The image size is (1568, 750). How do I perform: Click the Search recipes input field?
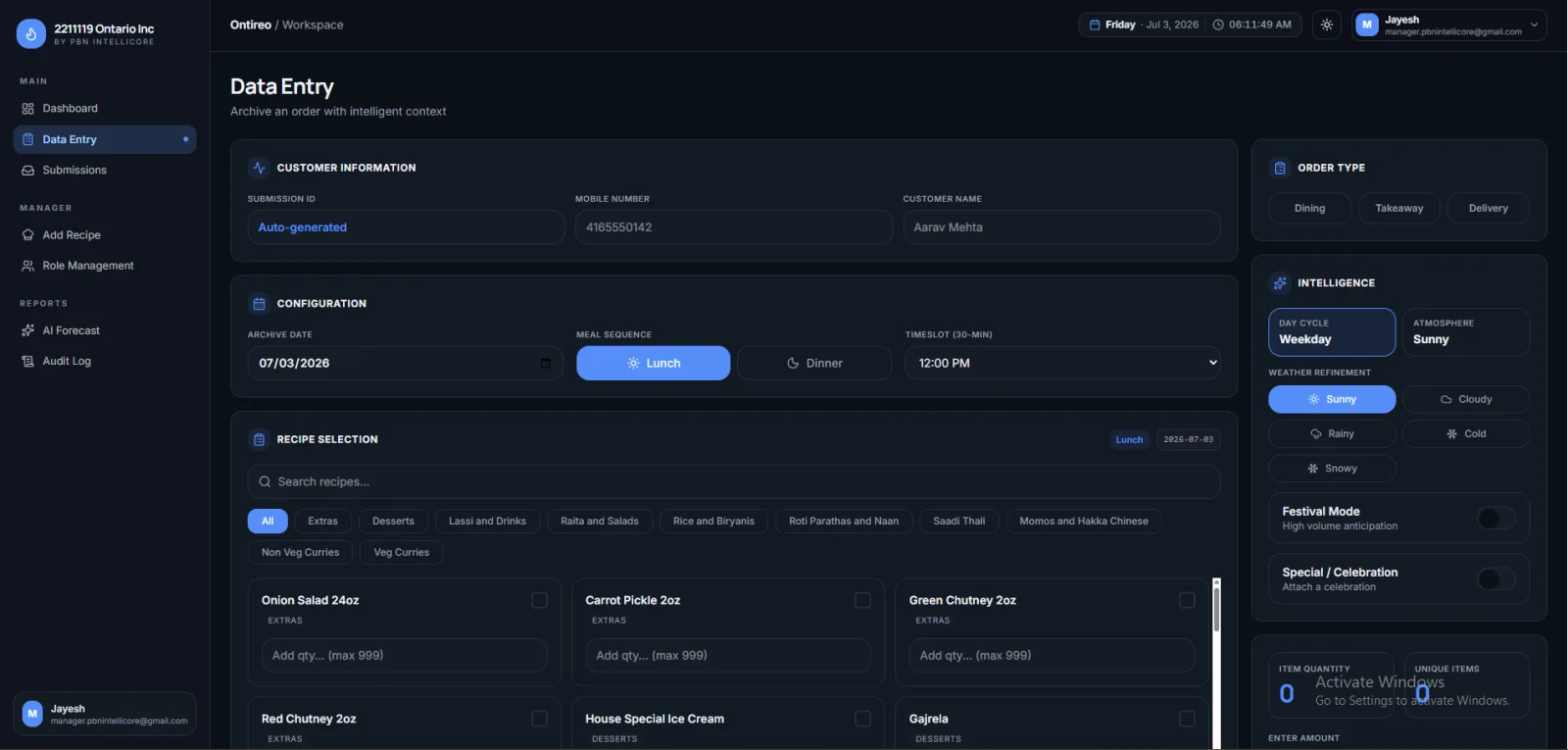734,481
